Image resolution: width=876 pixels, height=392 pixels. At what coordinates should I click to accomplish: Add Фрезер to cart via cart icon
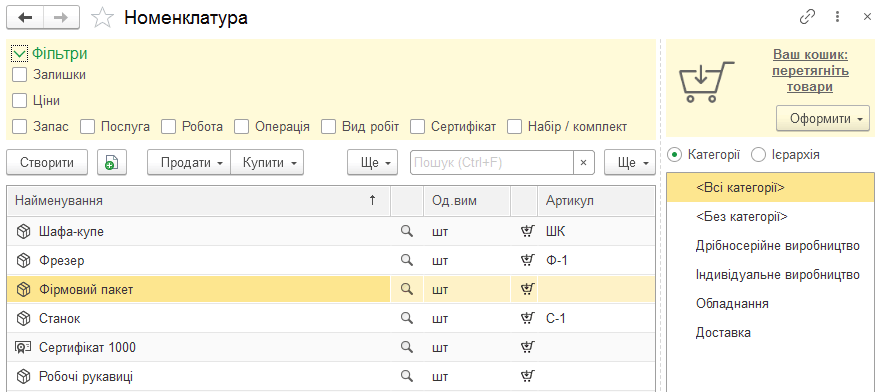(526, 260)
